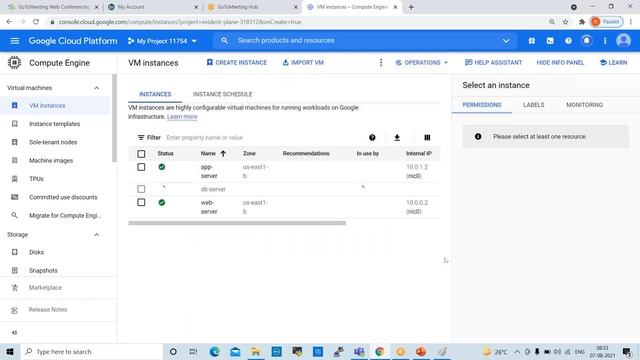
Task: Bookmark this page with star icon
Action: 565,22
